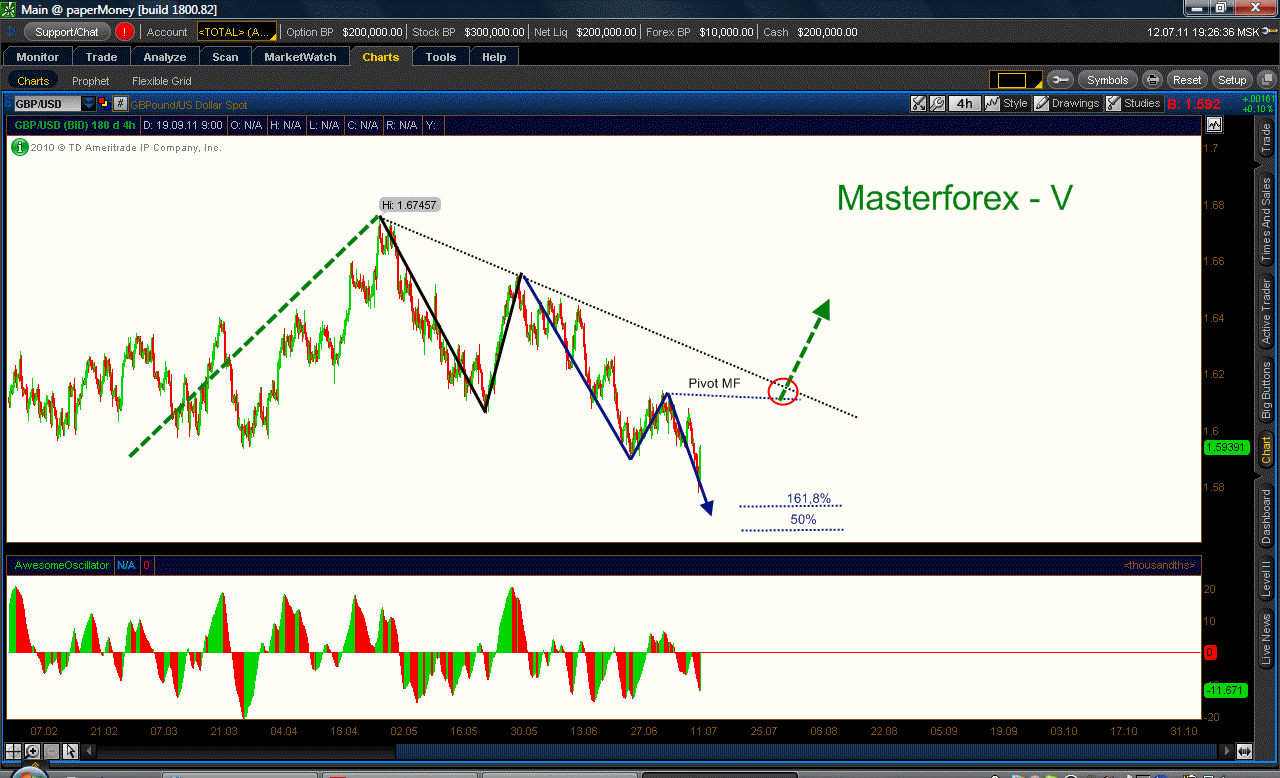This screenshot has width=1280, height=778.
Task: Open the 4h timeframe selector
Action: tap(964, 103)
